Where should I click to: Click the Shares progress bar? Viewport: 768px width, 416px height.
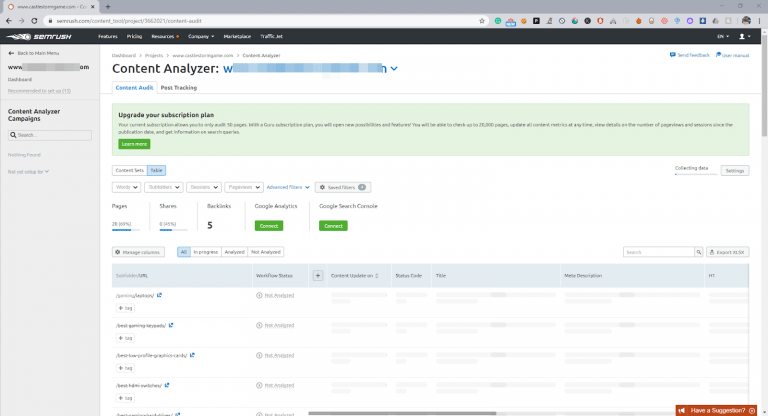click(x=173, y=229)
